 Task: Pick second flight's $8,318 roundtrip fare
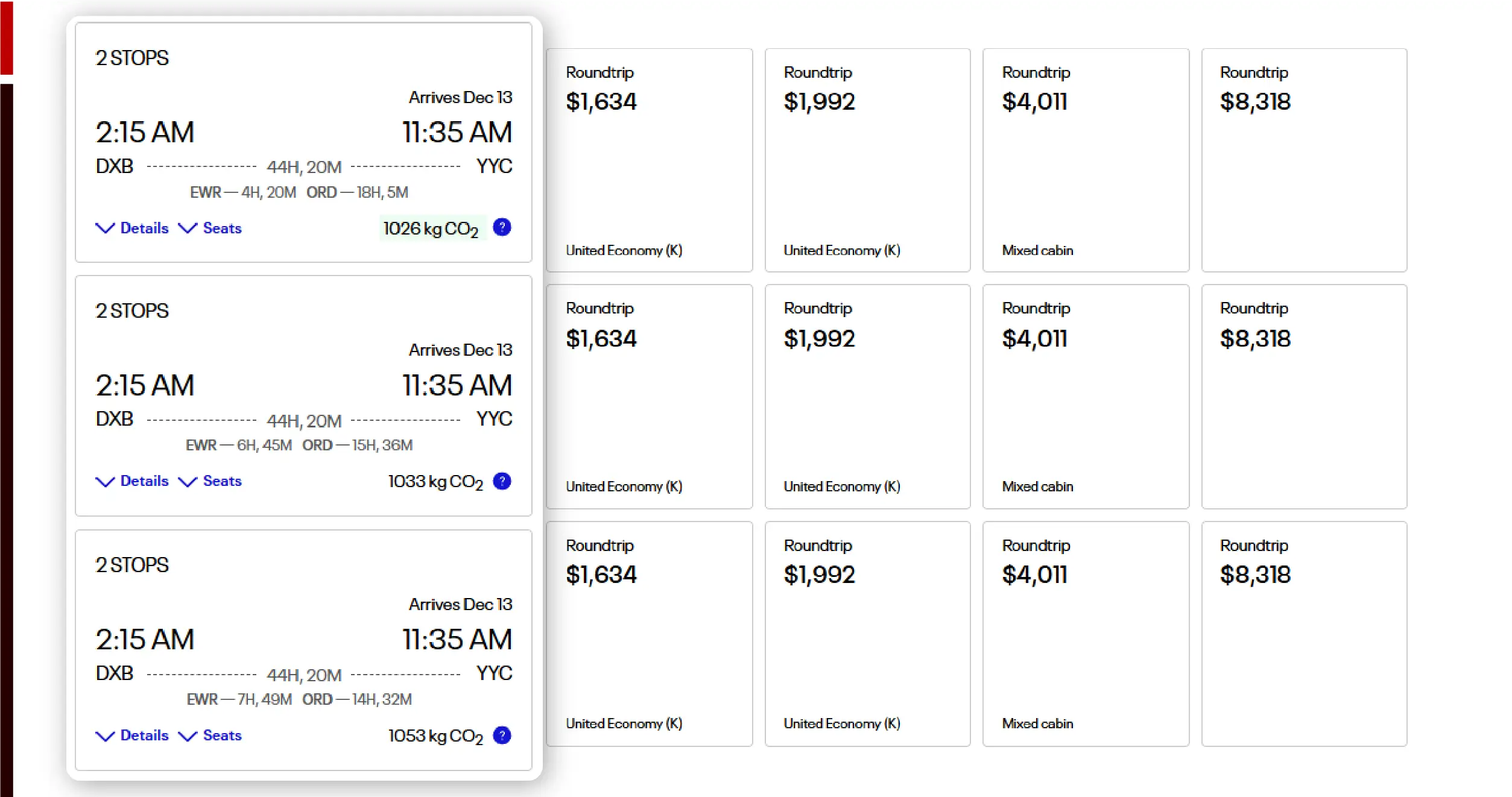click(1304, 396)
